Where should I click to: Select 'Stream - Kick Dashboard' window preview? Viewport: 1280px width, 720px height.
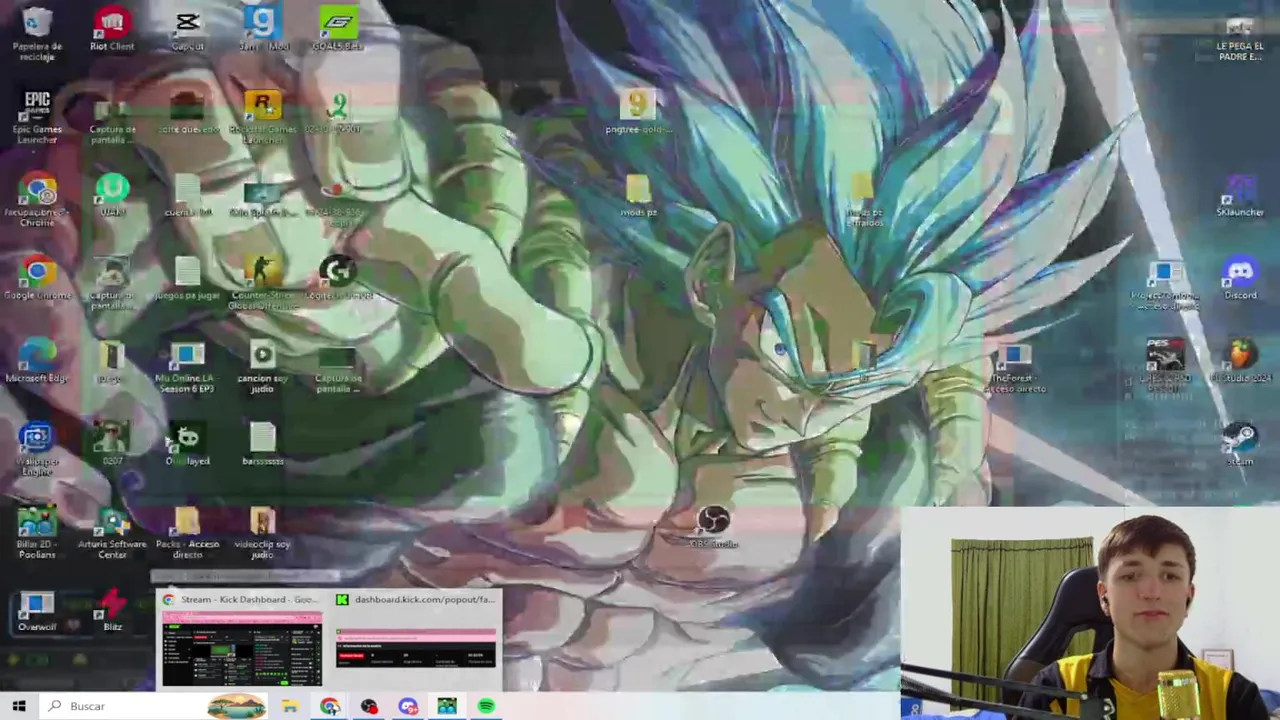pyautogui.click(x=241, y=640)
